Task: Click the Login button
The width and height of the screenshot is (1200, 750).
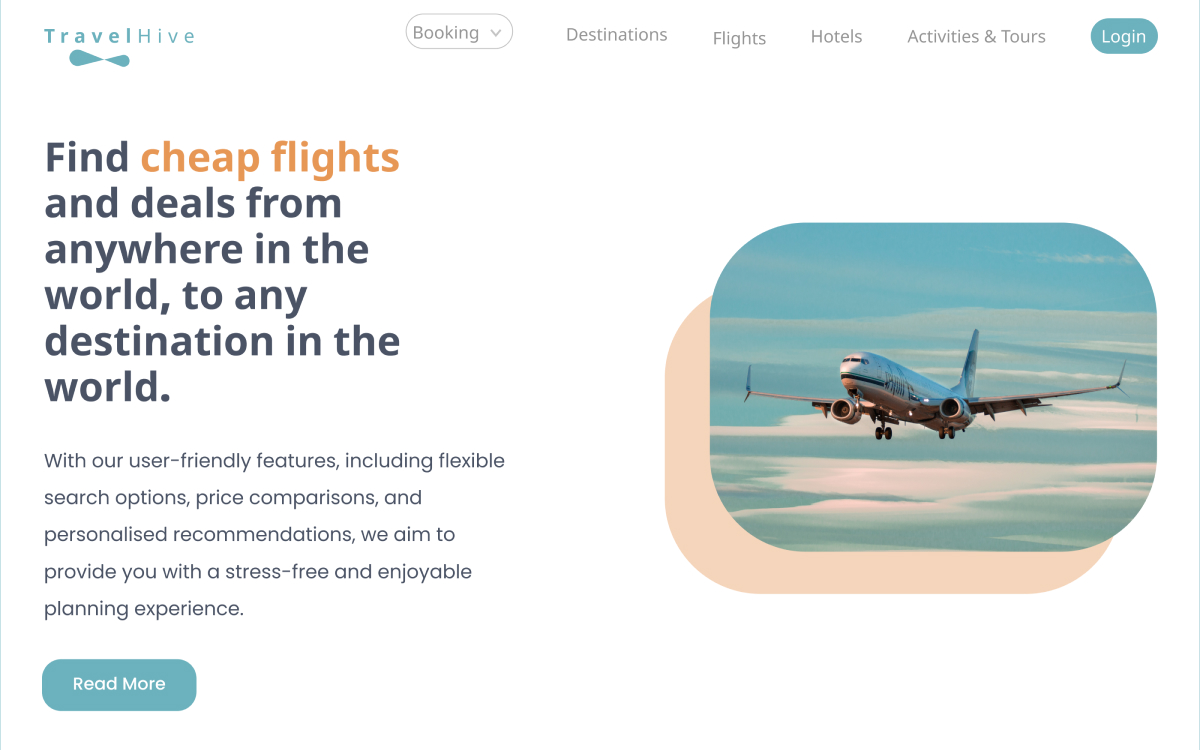Action: [x=1124, y=36]
